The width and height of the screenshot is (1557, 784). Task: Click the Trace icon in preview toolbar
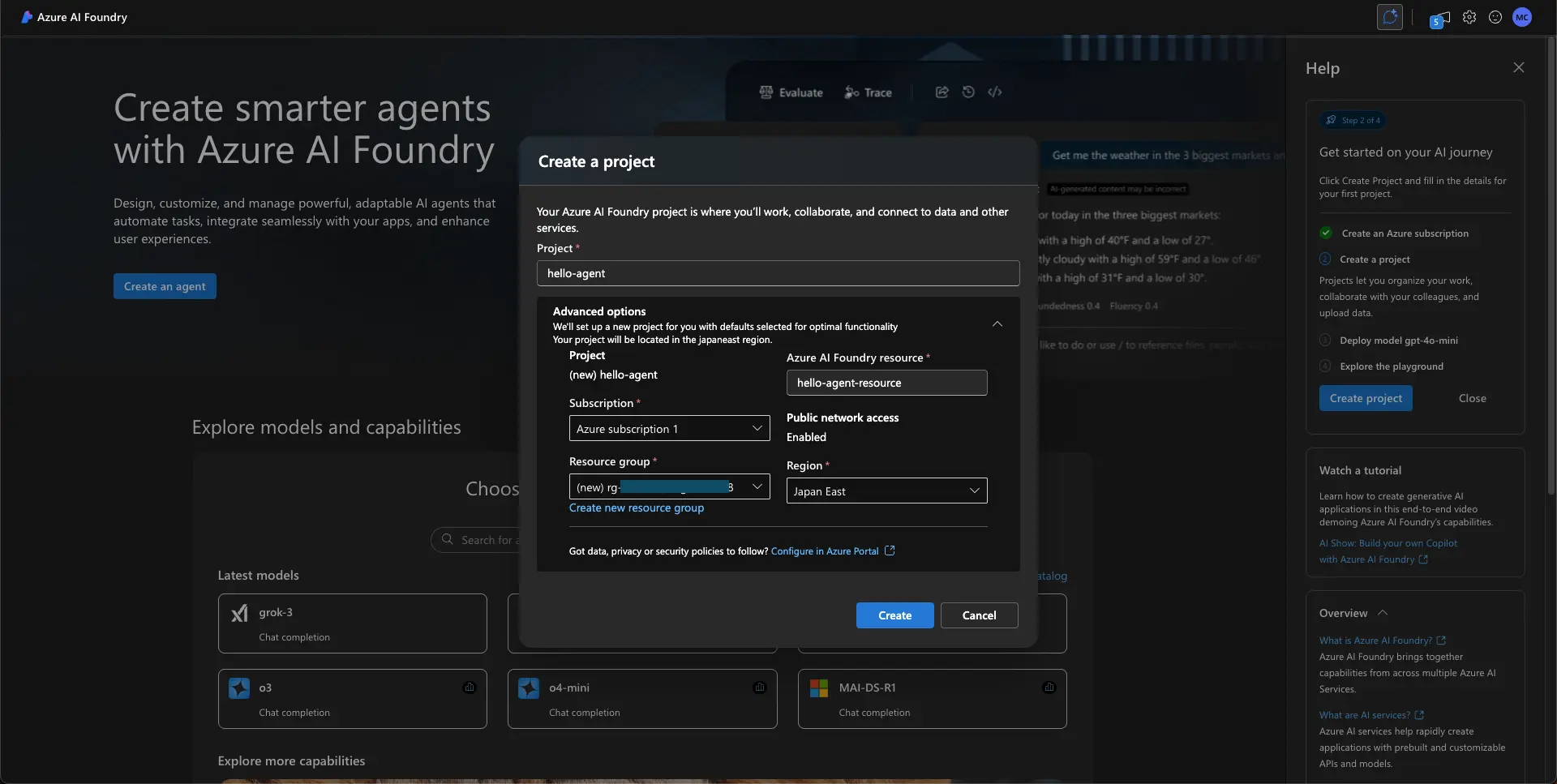851,92
